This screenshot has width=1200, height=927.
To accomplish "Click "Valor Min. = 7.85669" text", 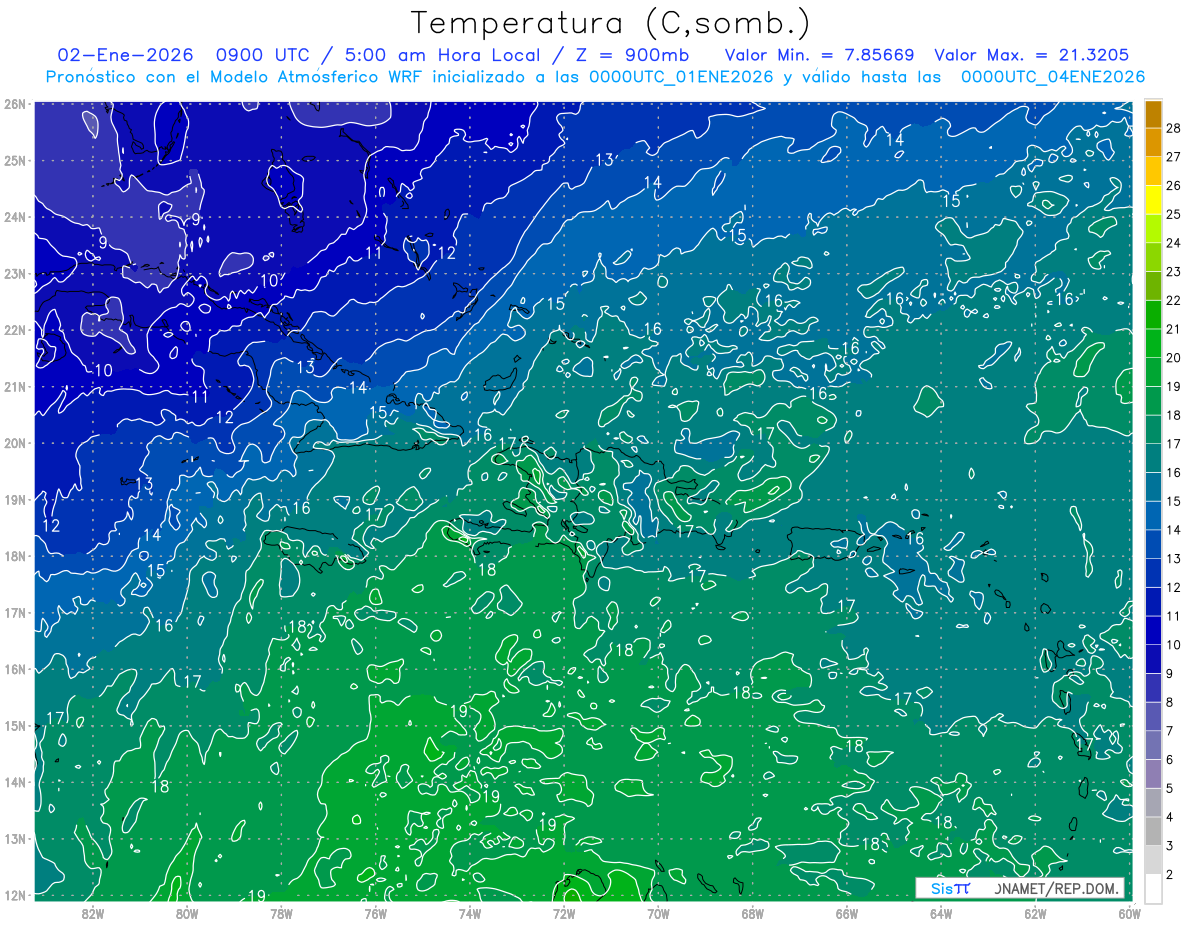I will [820, 55].
